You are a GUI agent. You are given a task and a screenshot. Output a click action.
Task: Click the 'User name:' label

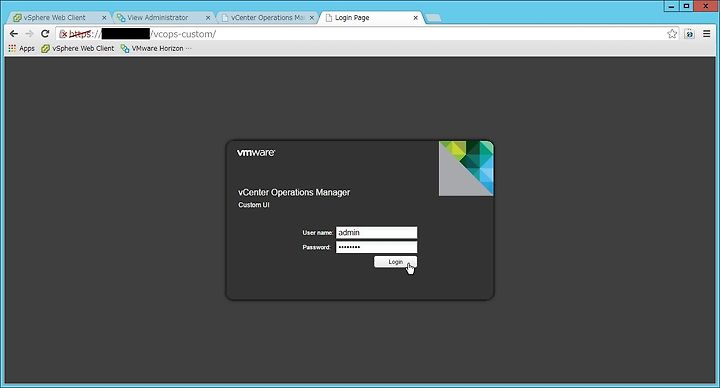(318, 233)
